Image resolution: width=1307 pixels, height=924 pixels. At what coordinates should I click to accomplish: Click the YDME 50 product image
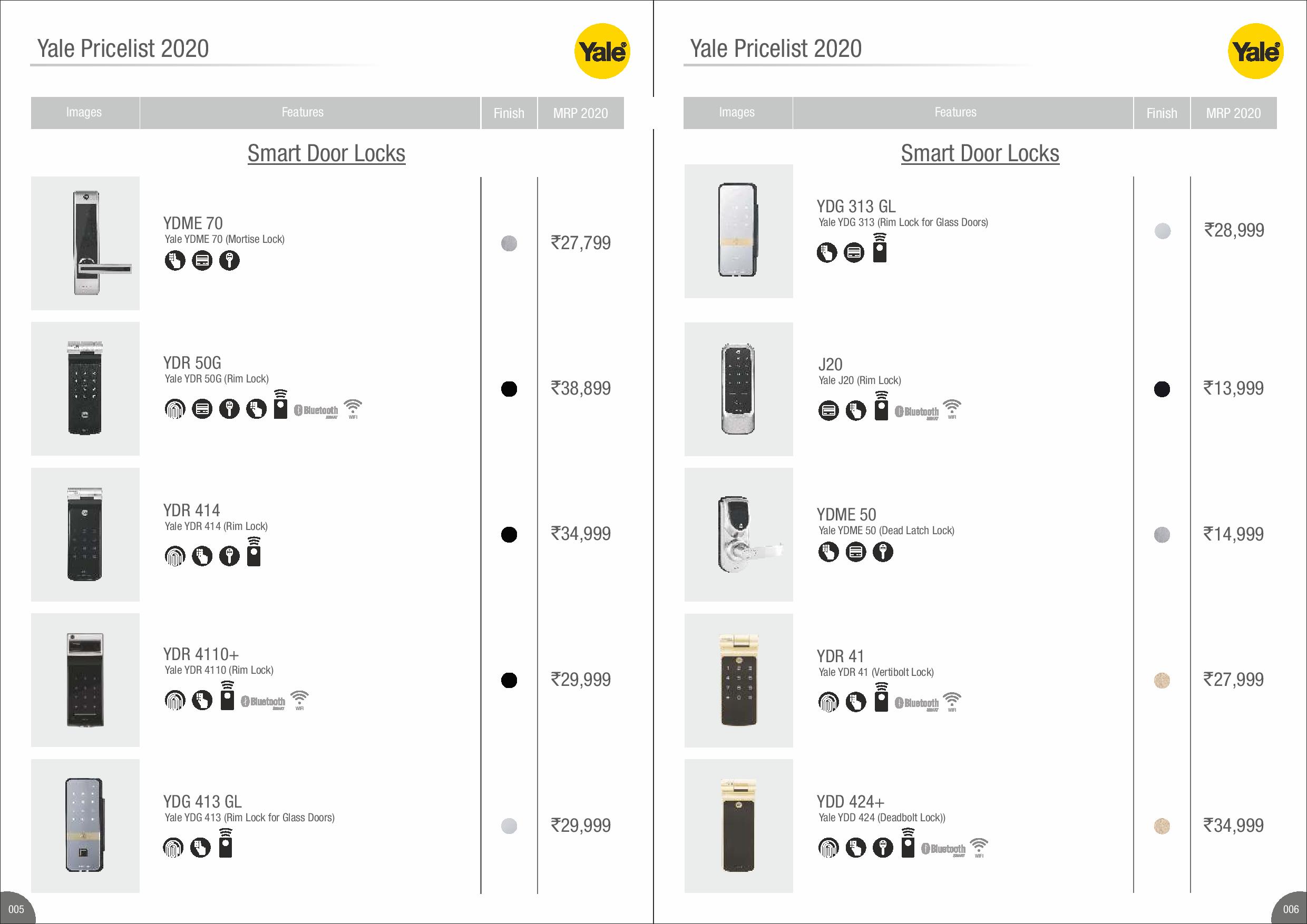738,534
